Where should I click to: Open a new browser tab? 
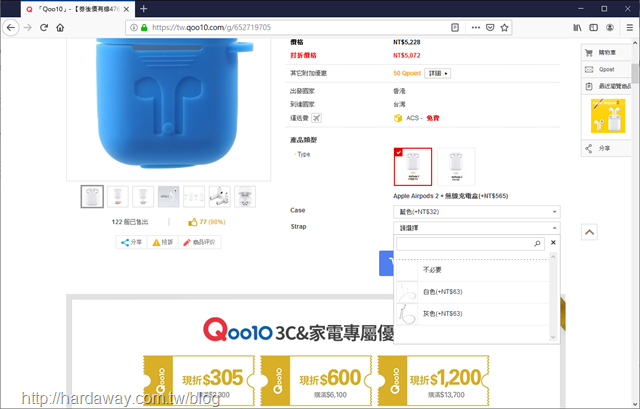tap(143, 9)
